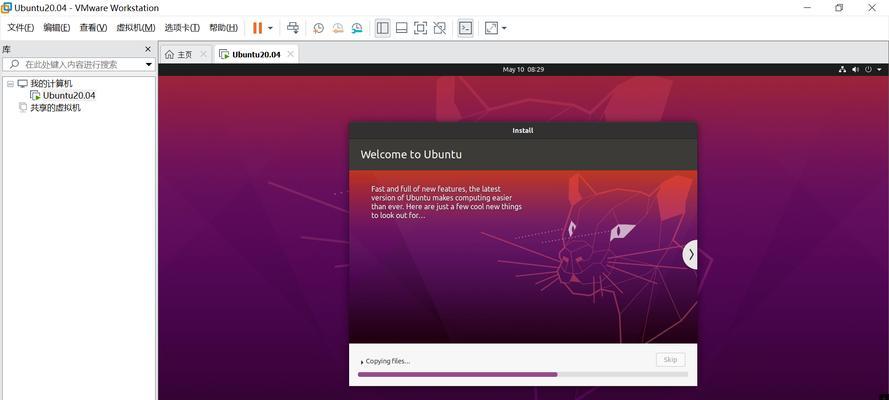This screenshot has height=400, width=889.
Task: Open the 帮助(H) menu
Action: click(x=223, y=28)
